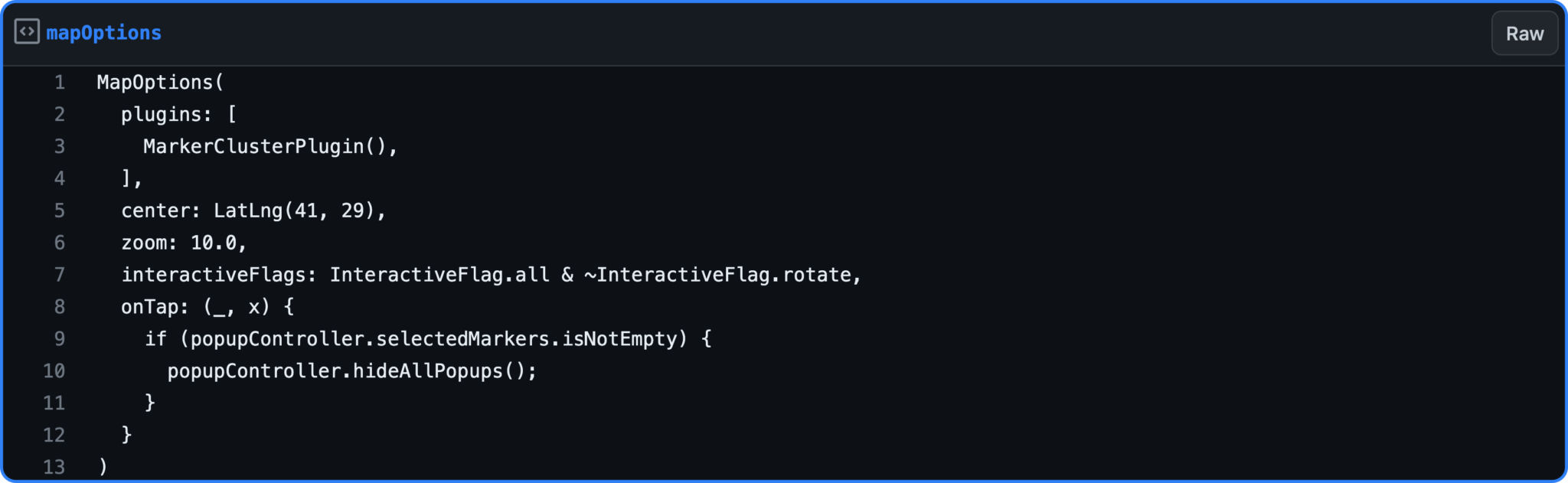This screenshot has height=483, width=1568.
Task: Choose line number 11
Action: tap(54, 403)
